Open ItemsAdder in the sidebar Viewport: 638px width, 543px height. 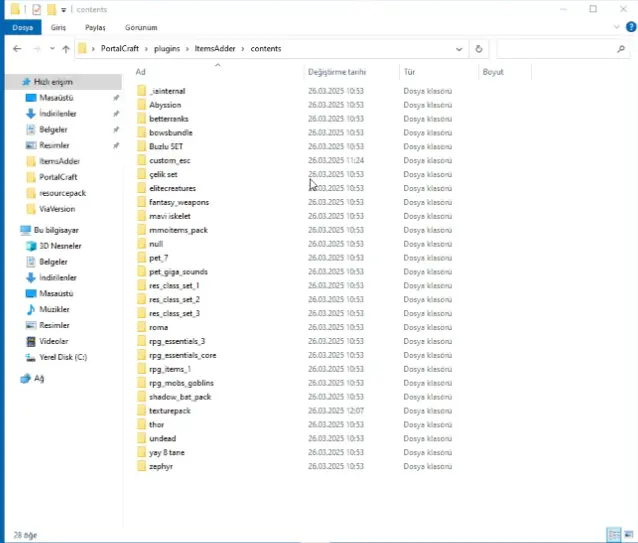[x=59, y=161]
